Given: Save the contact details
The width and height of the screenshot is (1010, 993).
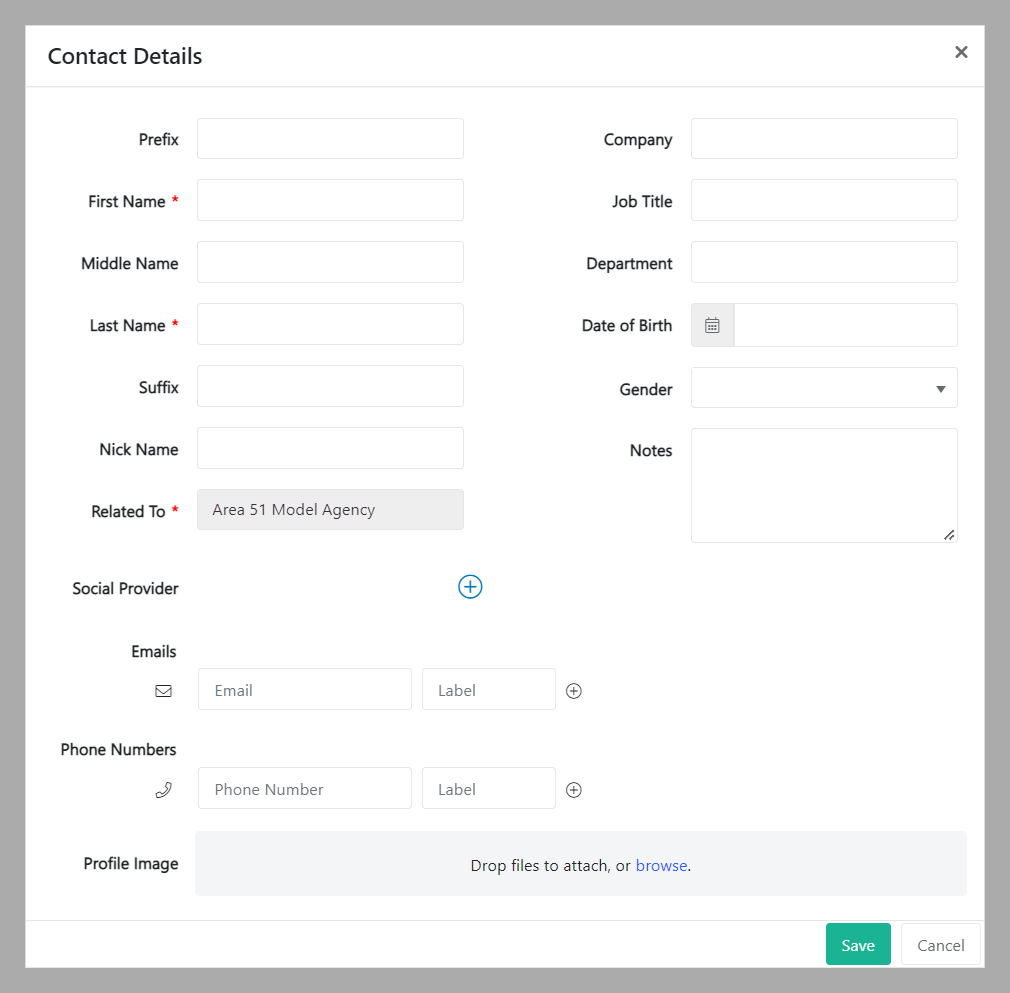Looking at the screenshot, I should [x=857, y=944].
